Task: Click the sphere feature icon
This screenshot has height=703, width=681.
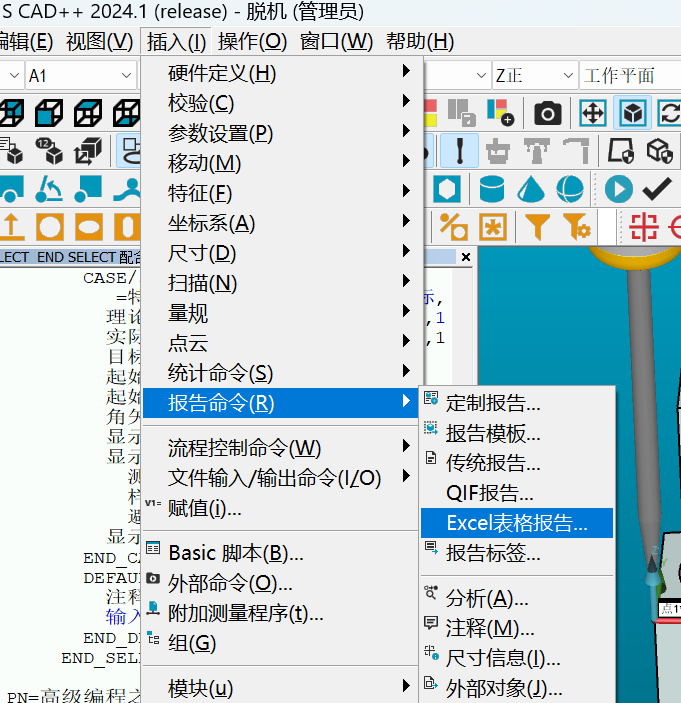Action: coord(570,189)
